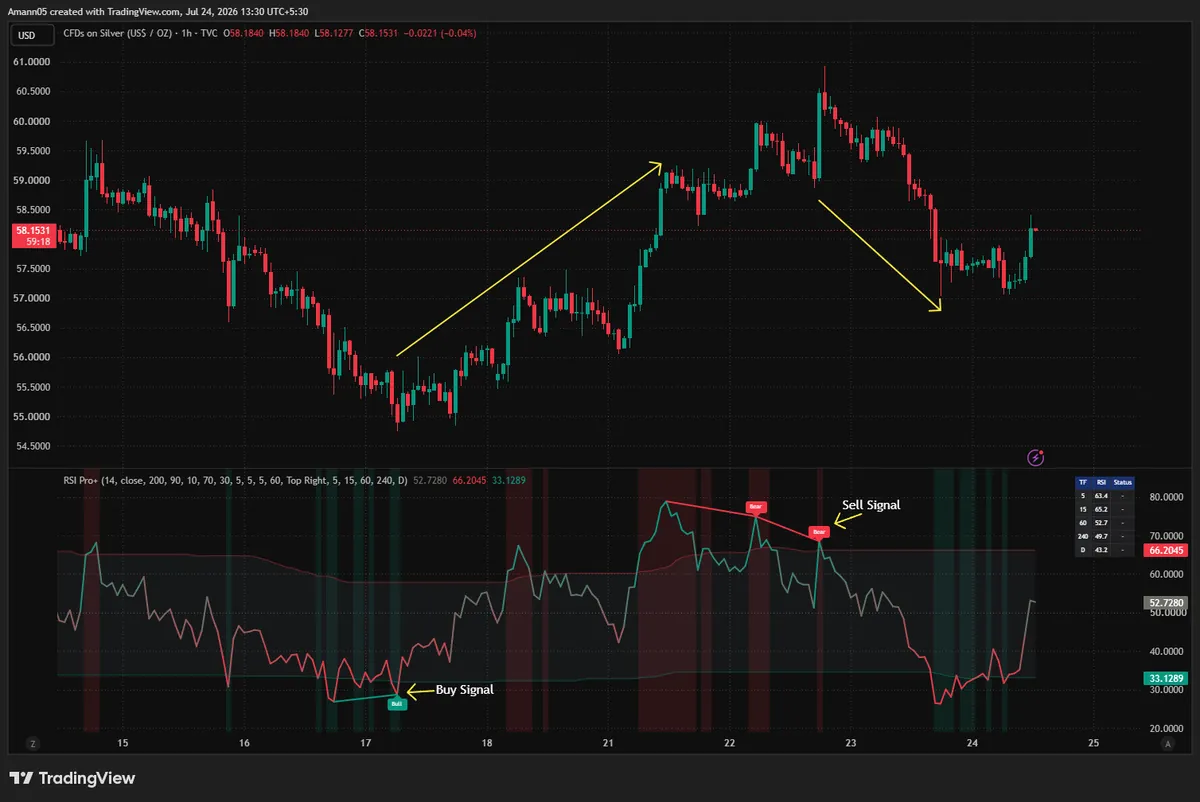
Task: Click price axis label 57.0000
Action: 31,298
